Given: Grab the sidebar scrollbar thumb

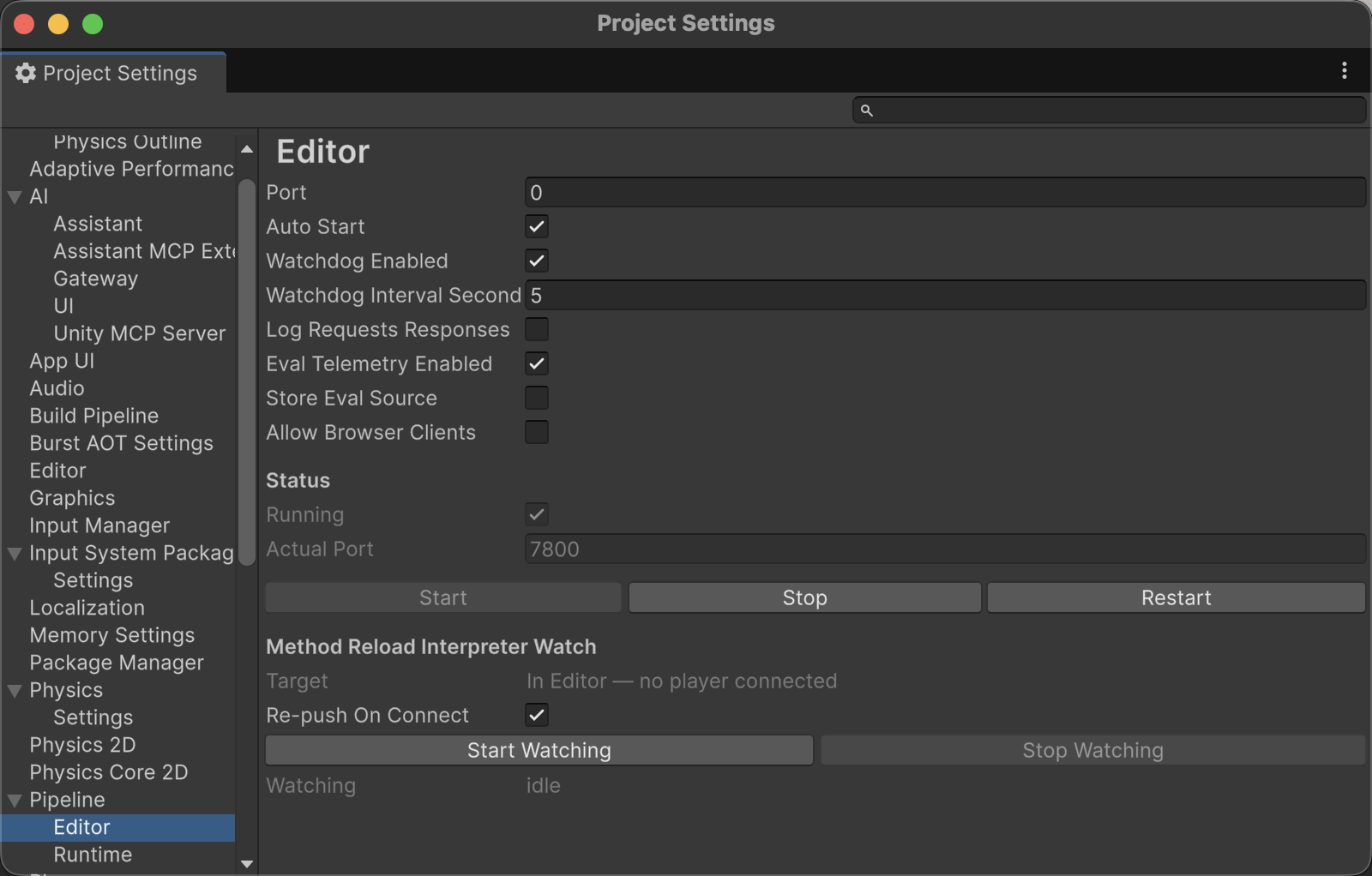Looking at the screenshot, I should [247, 372].
